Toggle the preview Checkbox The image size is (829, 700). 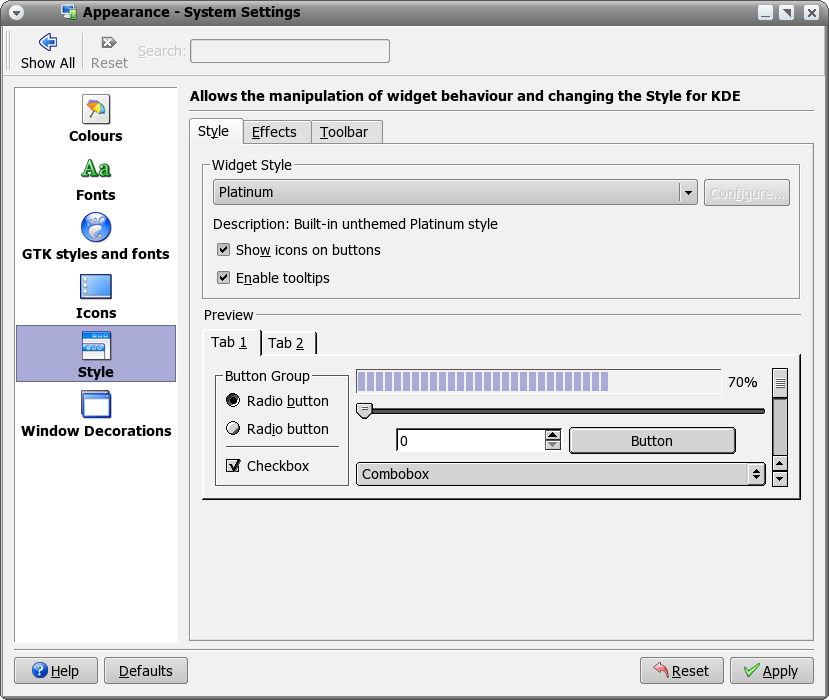[x=233, y=465]
